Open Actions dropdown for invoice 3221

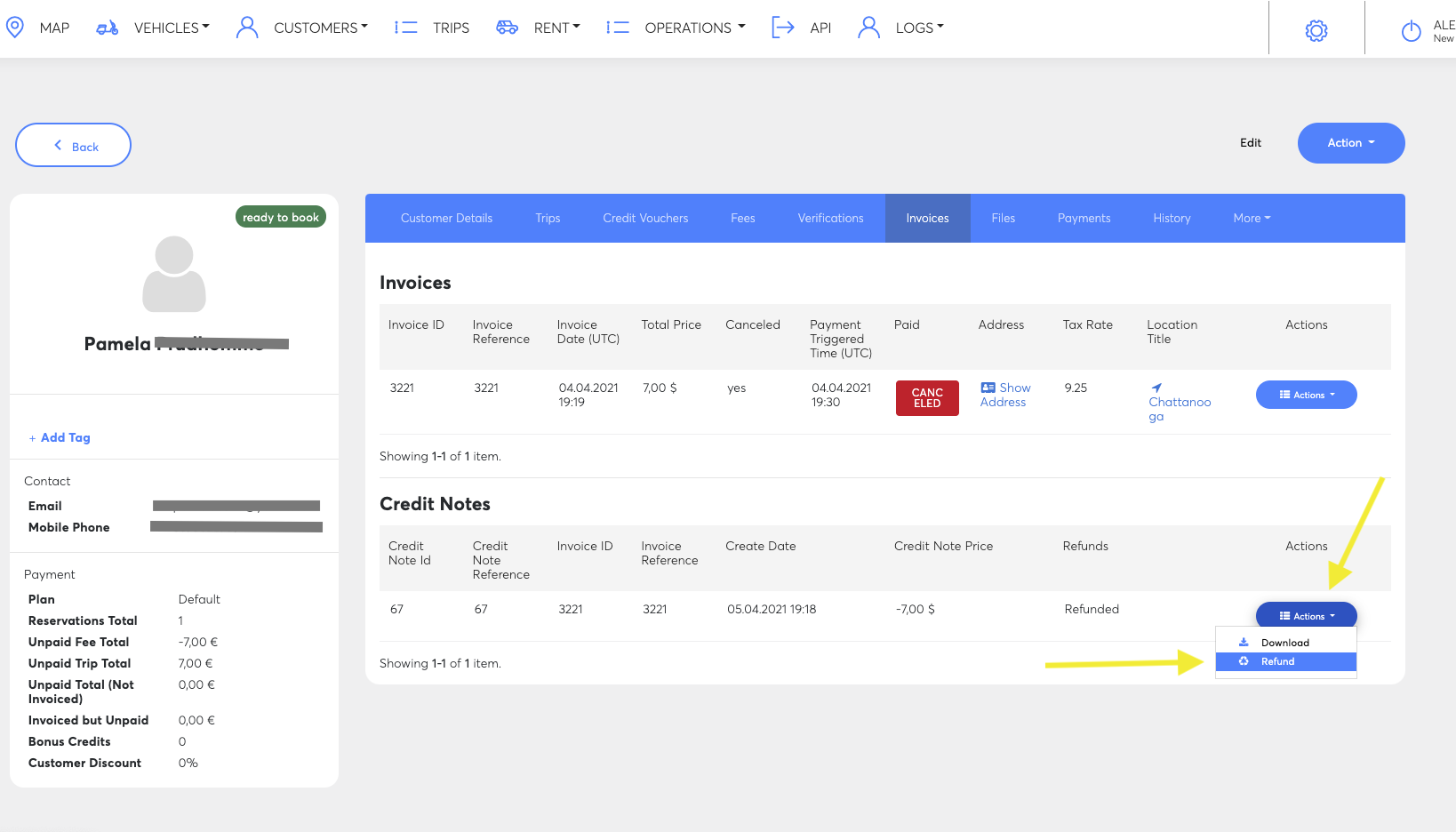tap(1307, 395)
